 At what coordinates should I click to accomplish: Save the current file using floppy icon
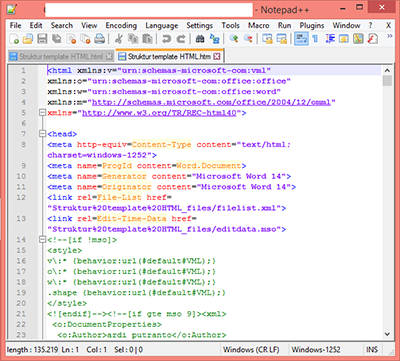(x=42, y=39)
